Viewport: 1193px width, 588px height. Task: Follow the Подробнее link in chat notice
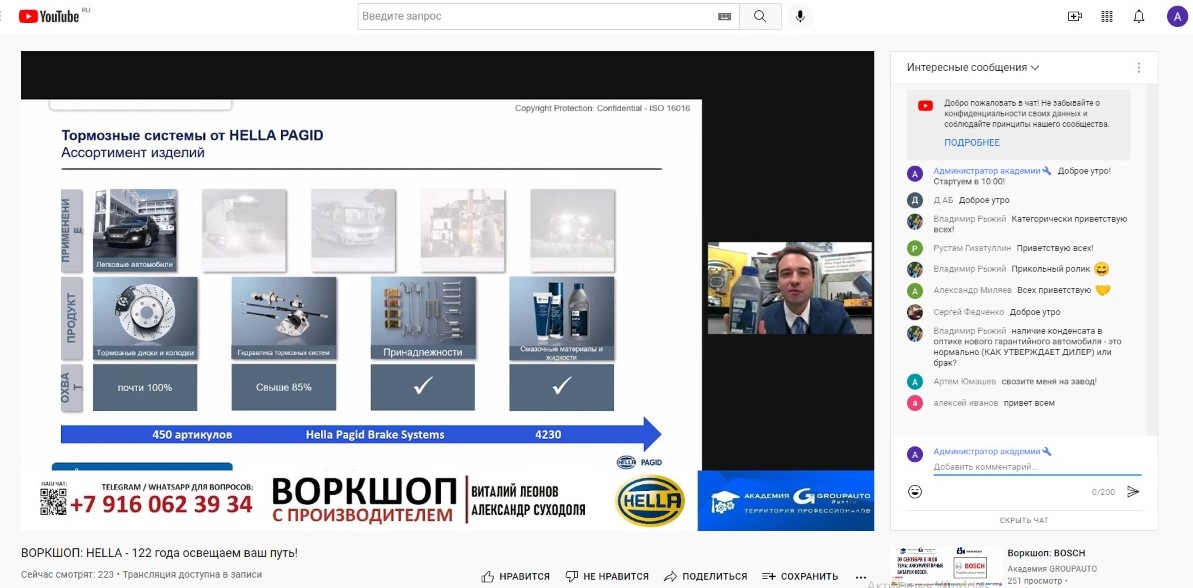click(971, 143)
